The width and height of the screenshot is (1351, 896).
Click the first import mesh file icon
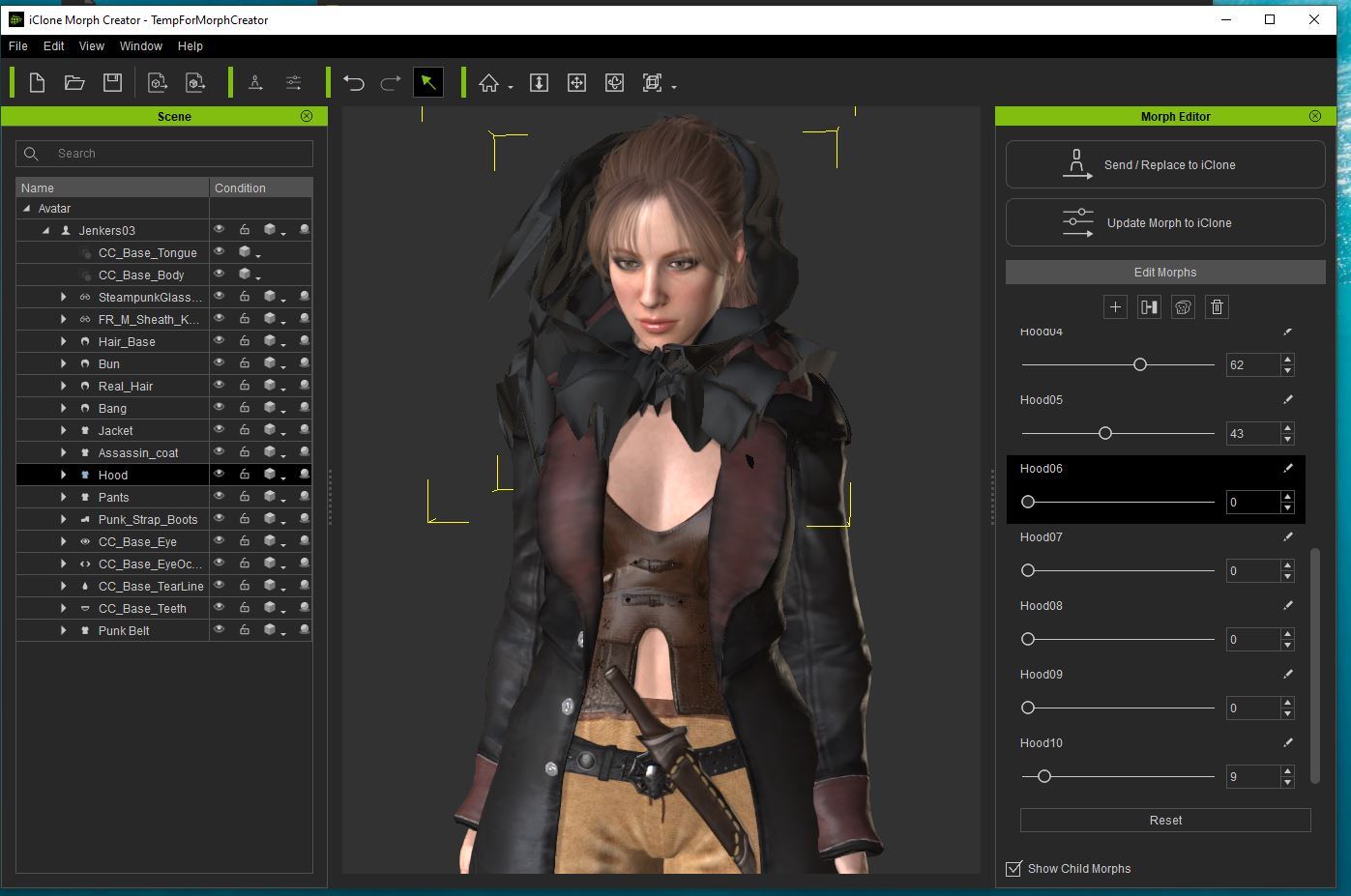158,83
